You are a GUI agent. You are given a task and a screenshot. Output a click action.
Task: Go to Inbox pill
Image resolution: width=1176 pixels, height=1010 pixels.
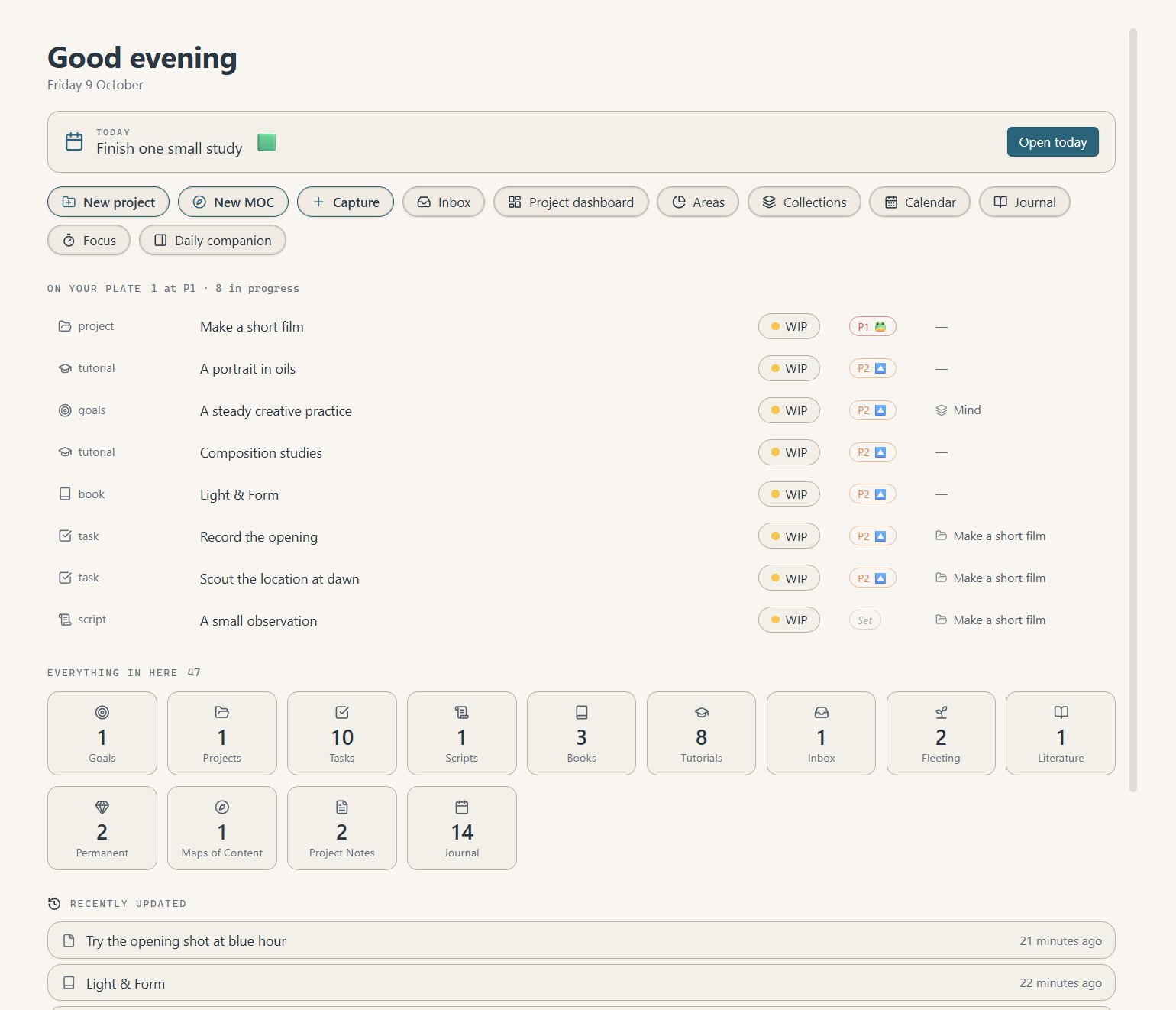[444, 202]
